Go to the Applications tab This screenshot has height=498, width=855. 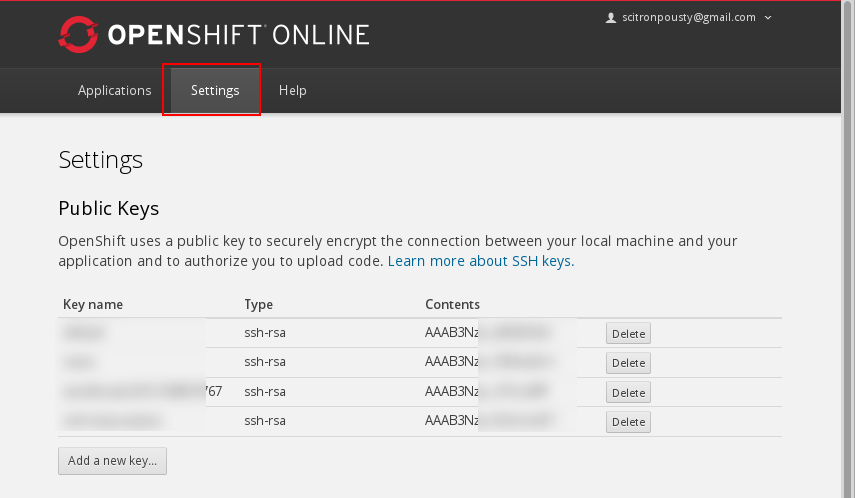coord(114,90)
